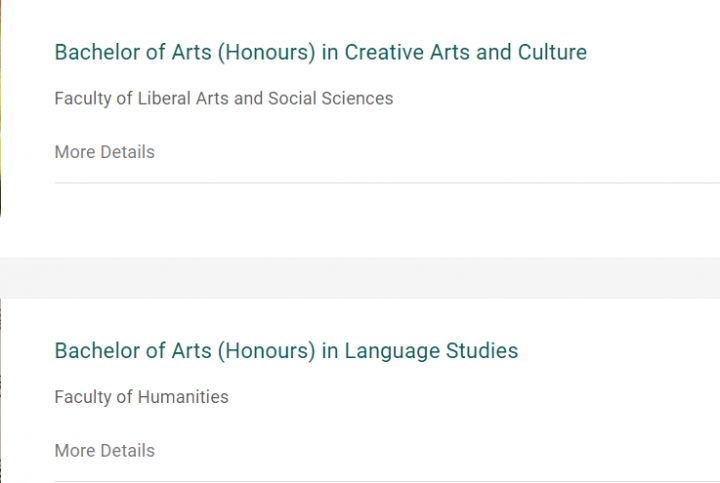Open Bachelor of Arts in Creative Arts and Culture
720x483 pixels.
(x=320, y=52)
